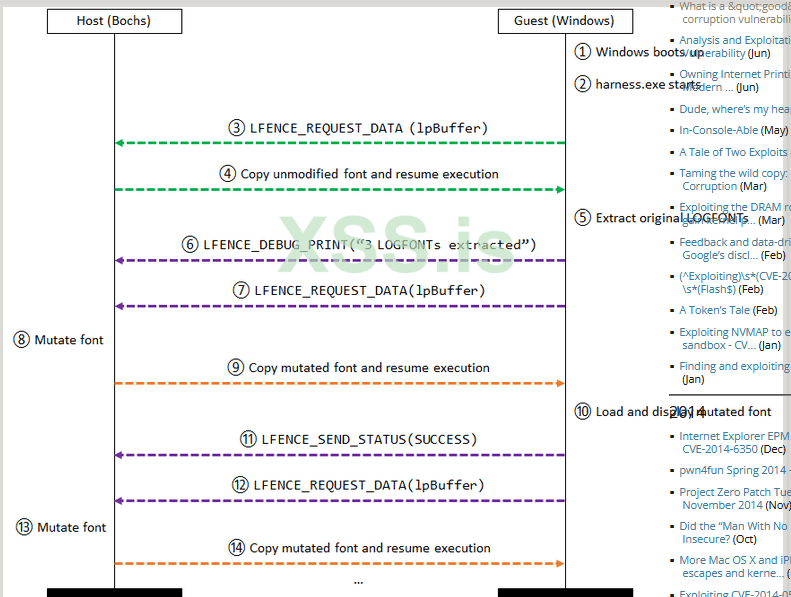Open the 'Did the "Man With No…' post link
Image resolution: width=791 pixels, height=597 pixels.
(734, 532)
